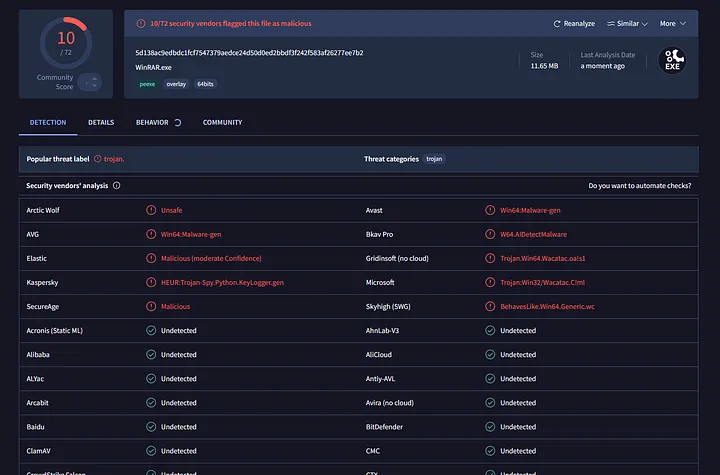Click the checkmark icon in Baidu row
This screenshot has height=475, width=720.
pyautogui.click(x=151, y=427)
